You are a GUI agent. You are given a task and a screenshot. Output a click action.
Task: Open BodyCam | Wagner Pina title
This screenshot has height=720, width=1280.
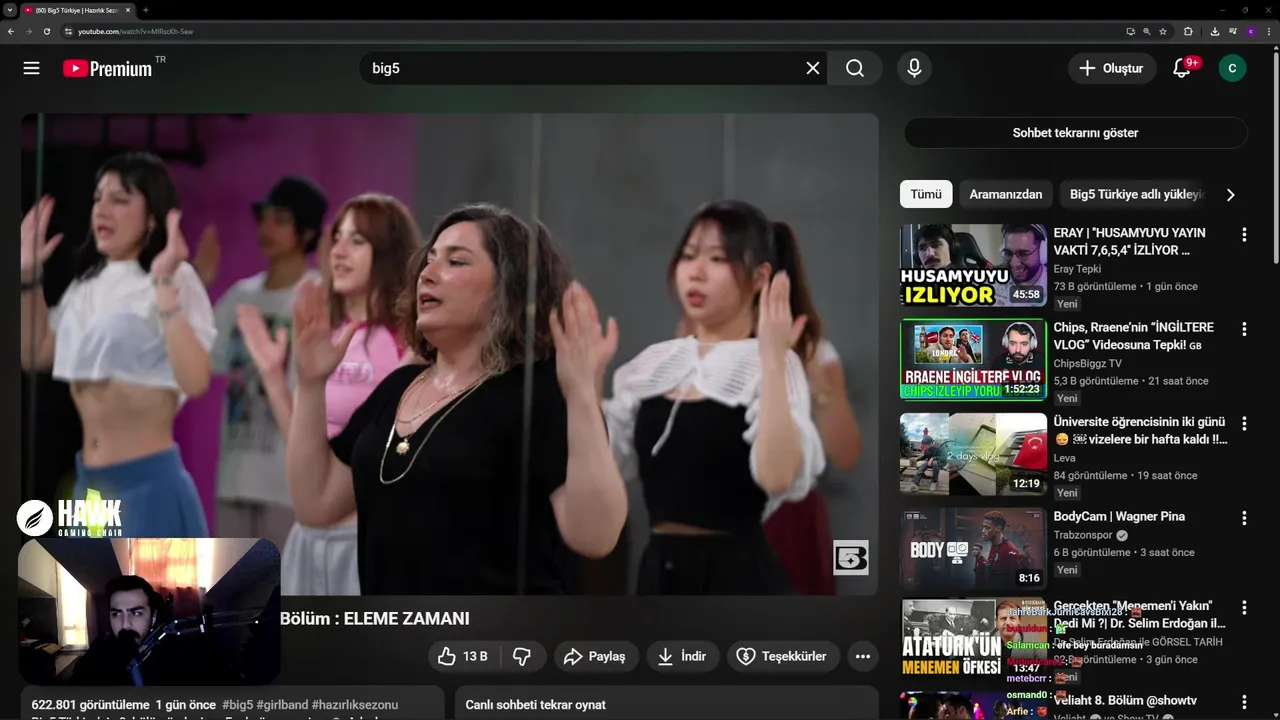click(x=1119, y=516)
